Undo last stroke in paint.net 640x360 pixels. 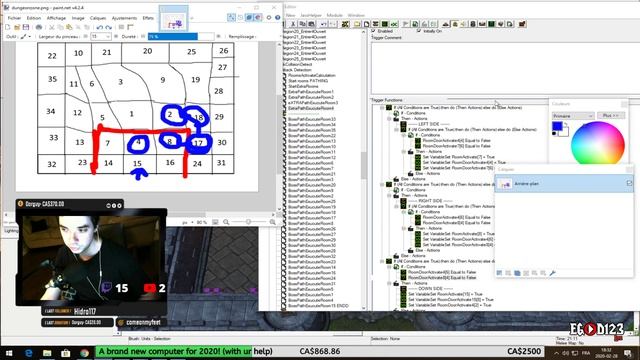pos(100,27)
